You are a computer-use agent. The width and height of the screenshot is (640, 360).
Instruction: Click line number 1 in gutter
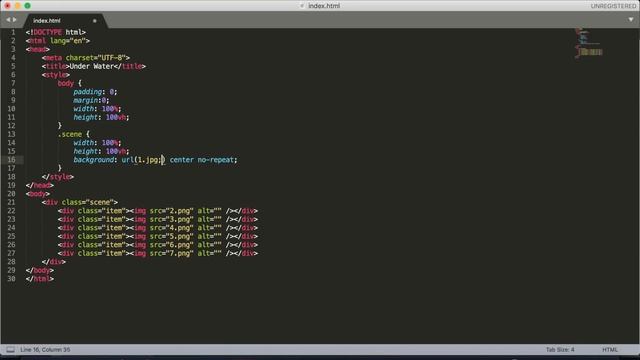[x=13, y=32]
